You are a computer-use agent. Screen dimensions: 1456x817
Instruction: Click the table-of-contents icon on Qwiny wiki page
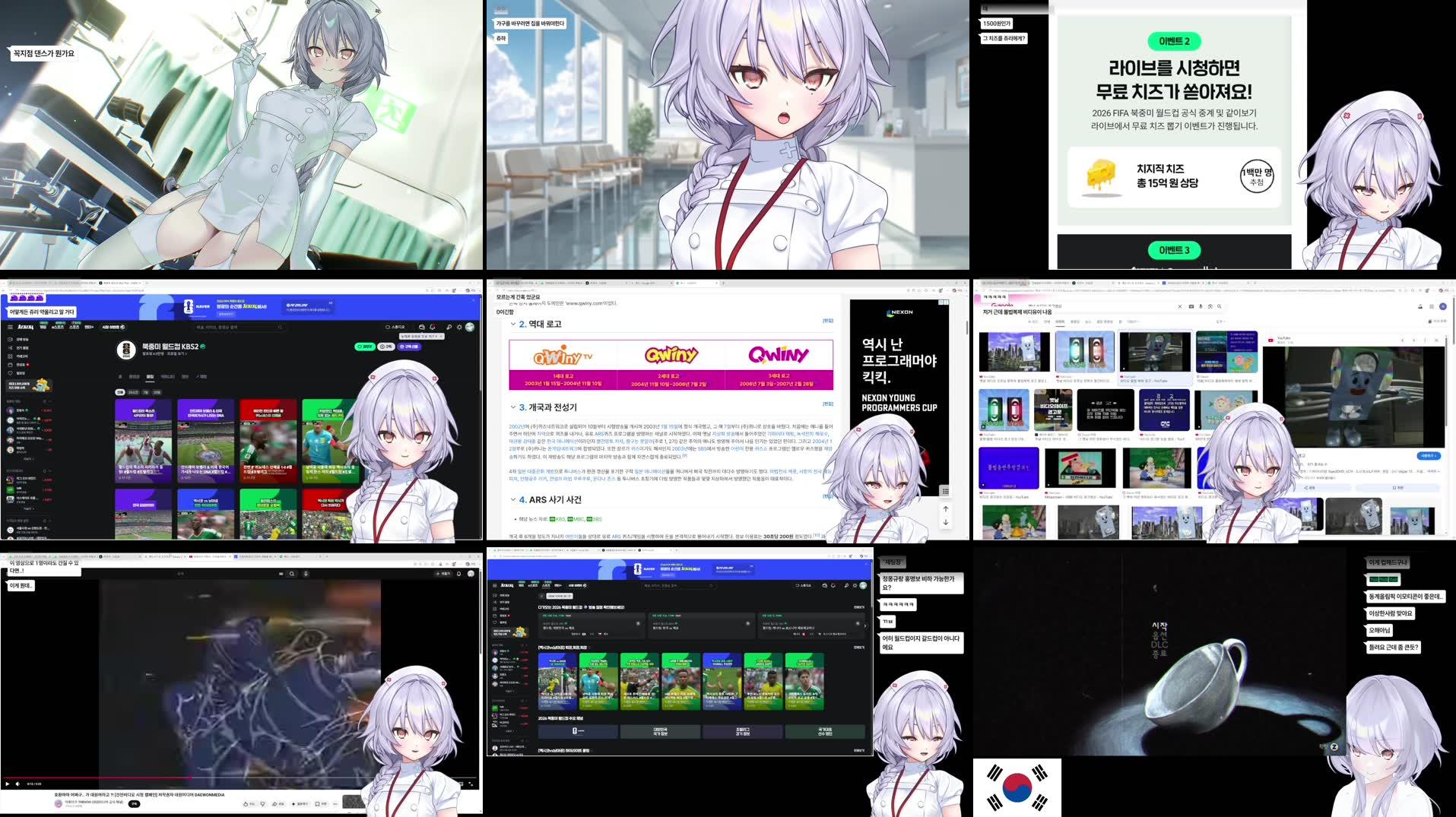click(945, 491)
